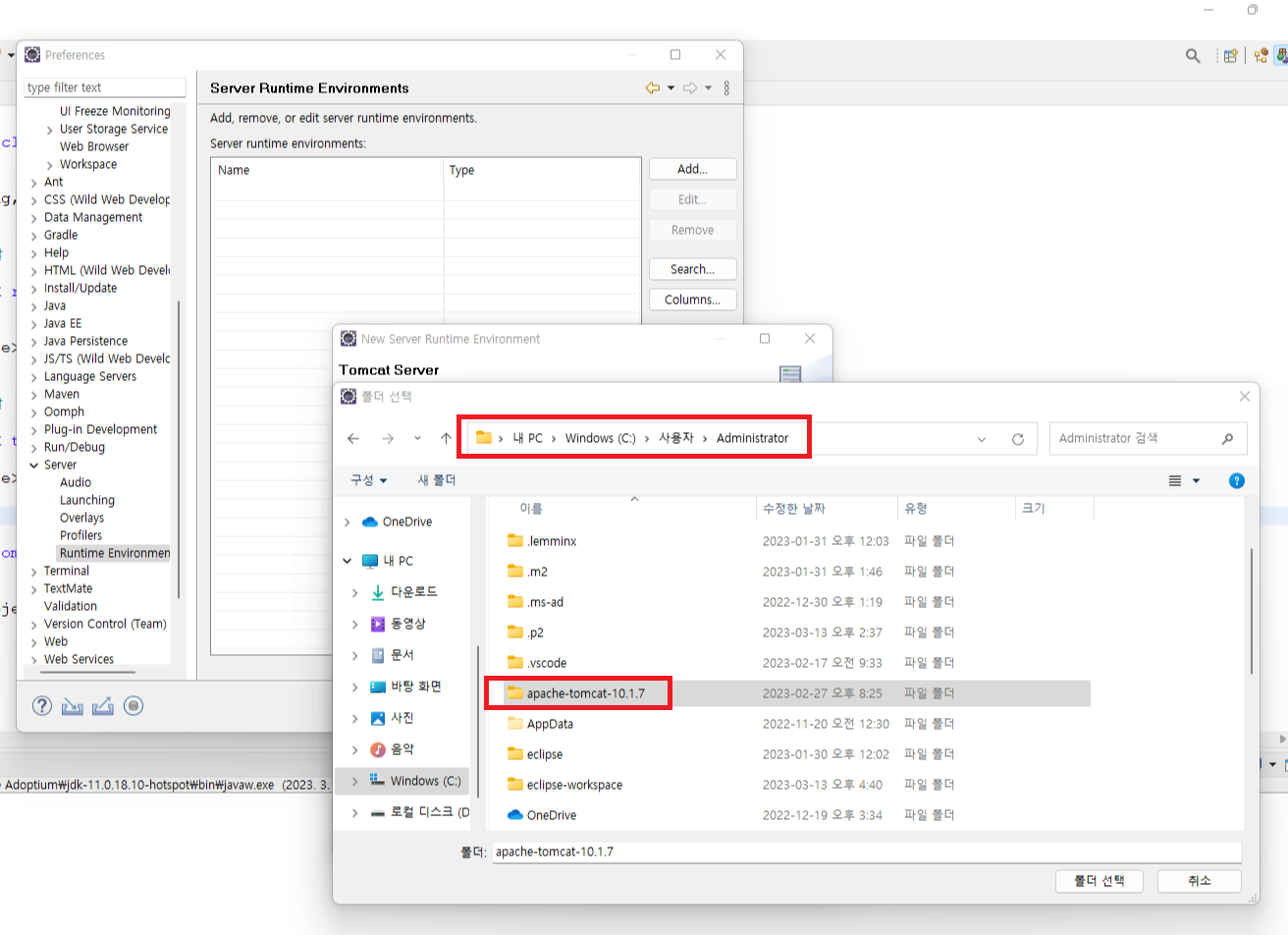Screen dimensions: 1288x935
Task: Collapse the Server node in Preferences tree
Action: point(34,466)
